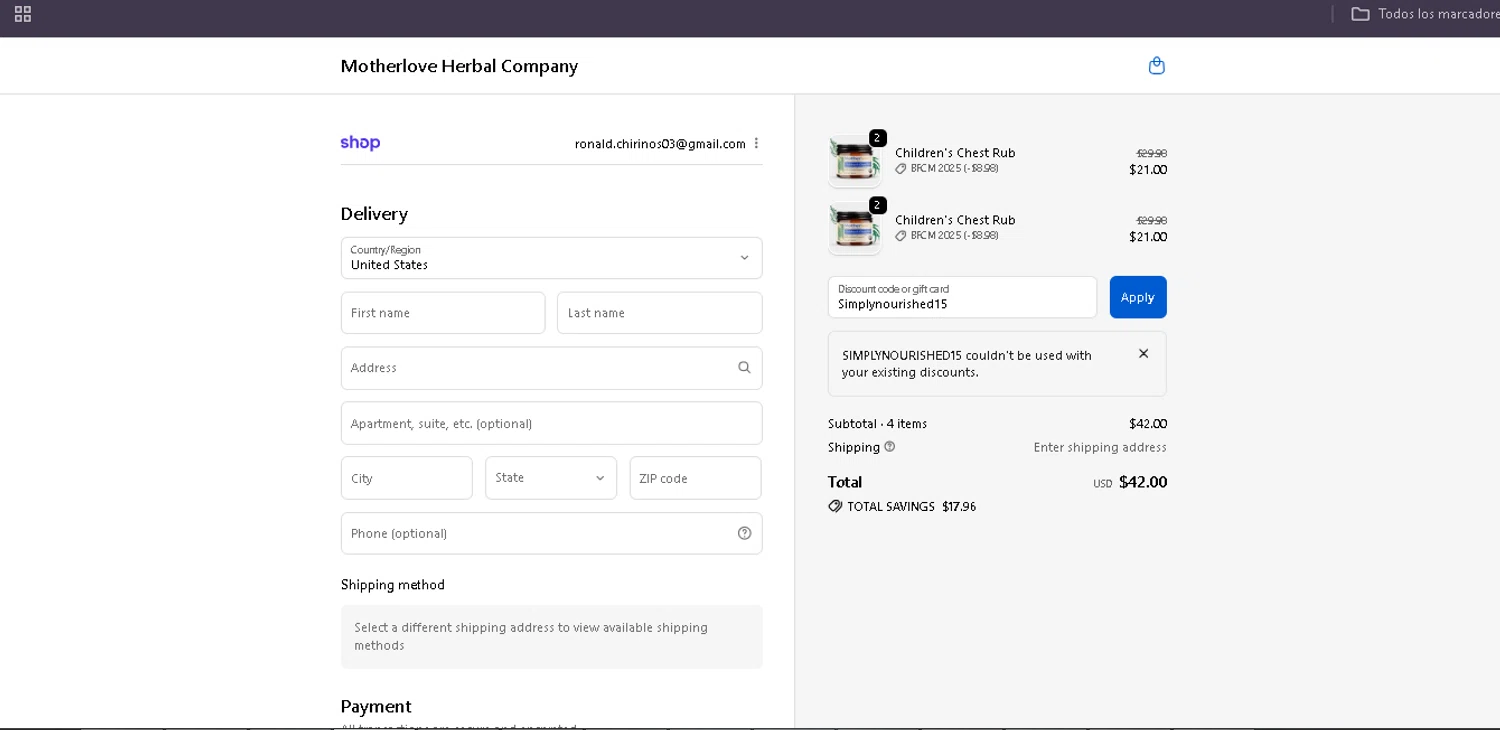1500x730 pixels.
Task: Focus the Phone (optional) field
Action: pyautogui.click(x=551, y=533)
